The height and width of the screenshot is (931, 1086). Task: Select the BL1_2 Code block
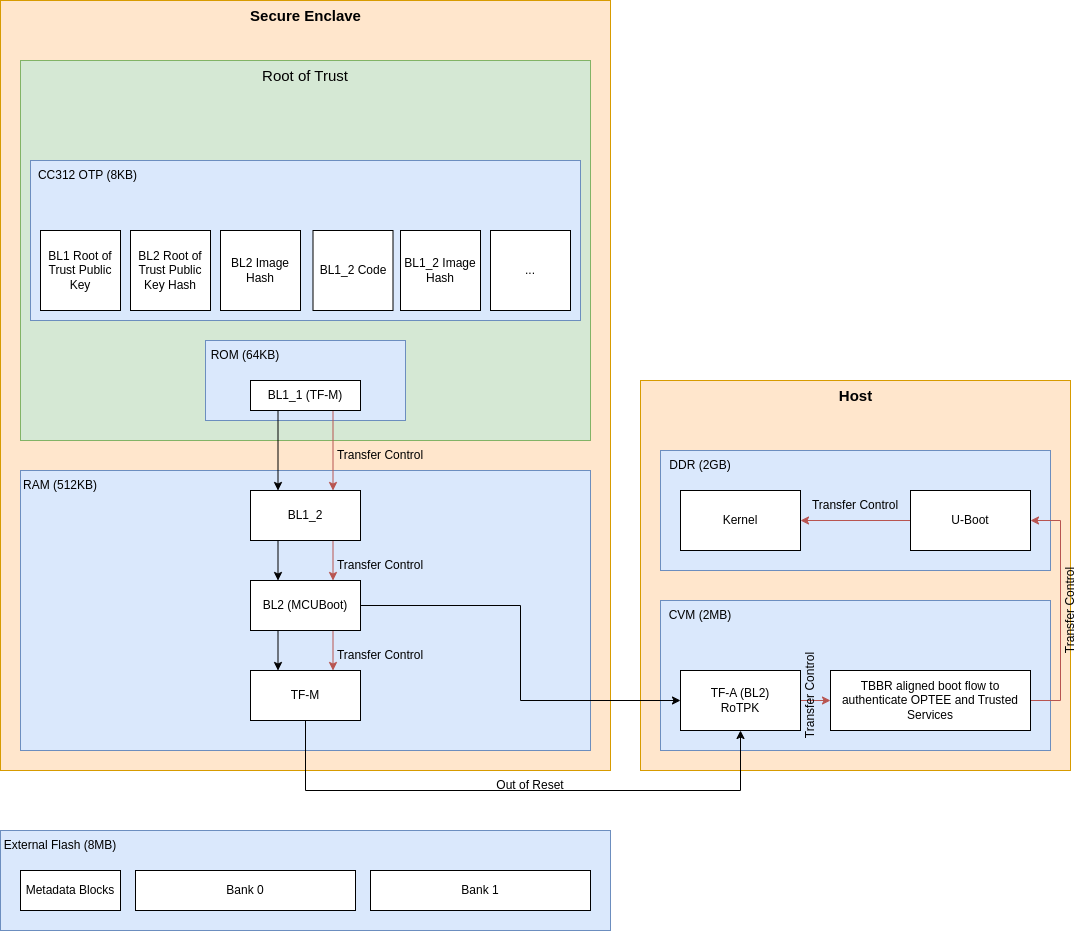tap(353, 270)
